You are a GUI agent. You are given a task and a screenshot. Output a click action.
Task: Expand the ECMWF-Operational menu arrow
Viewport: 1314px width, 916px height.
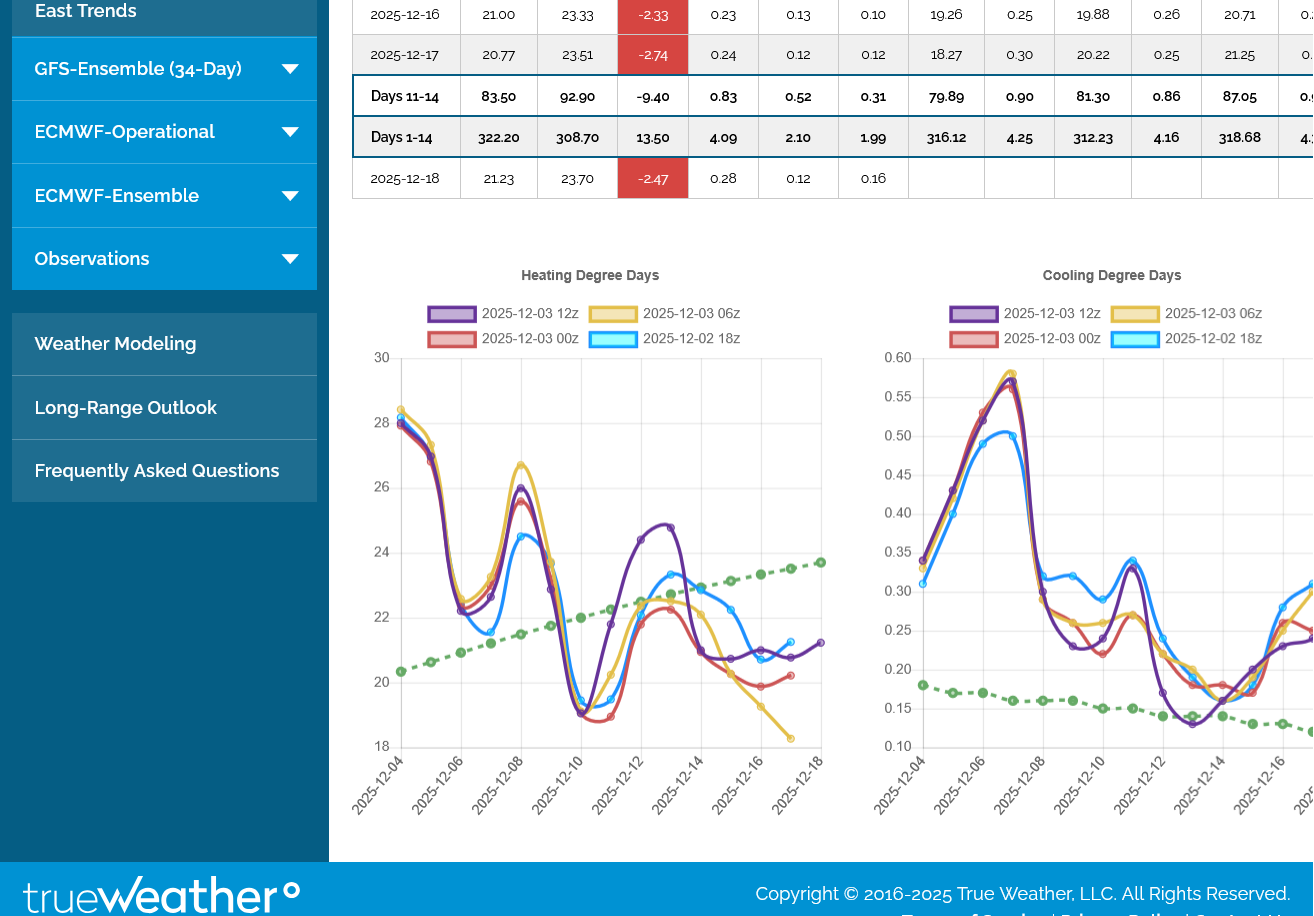pos(290,132)
